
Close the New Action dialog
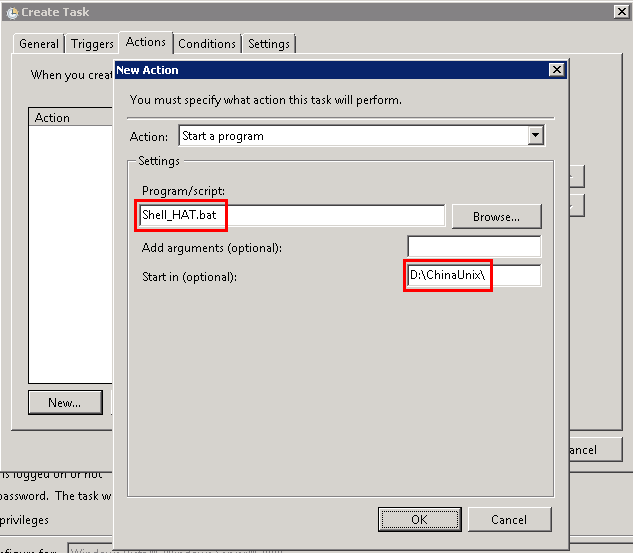point(556,70)
